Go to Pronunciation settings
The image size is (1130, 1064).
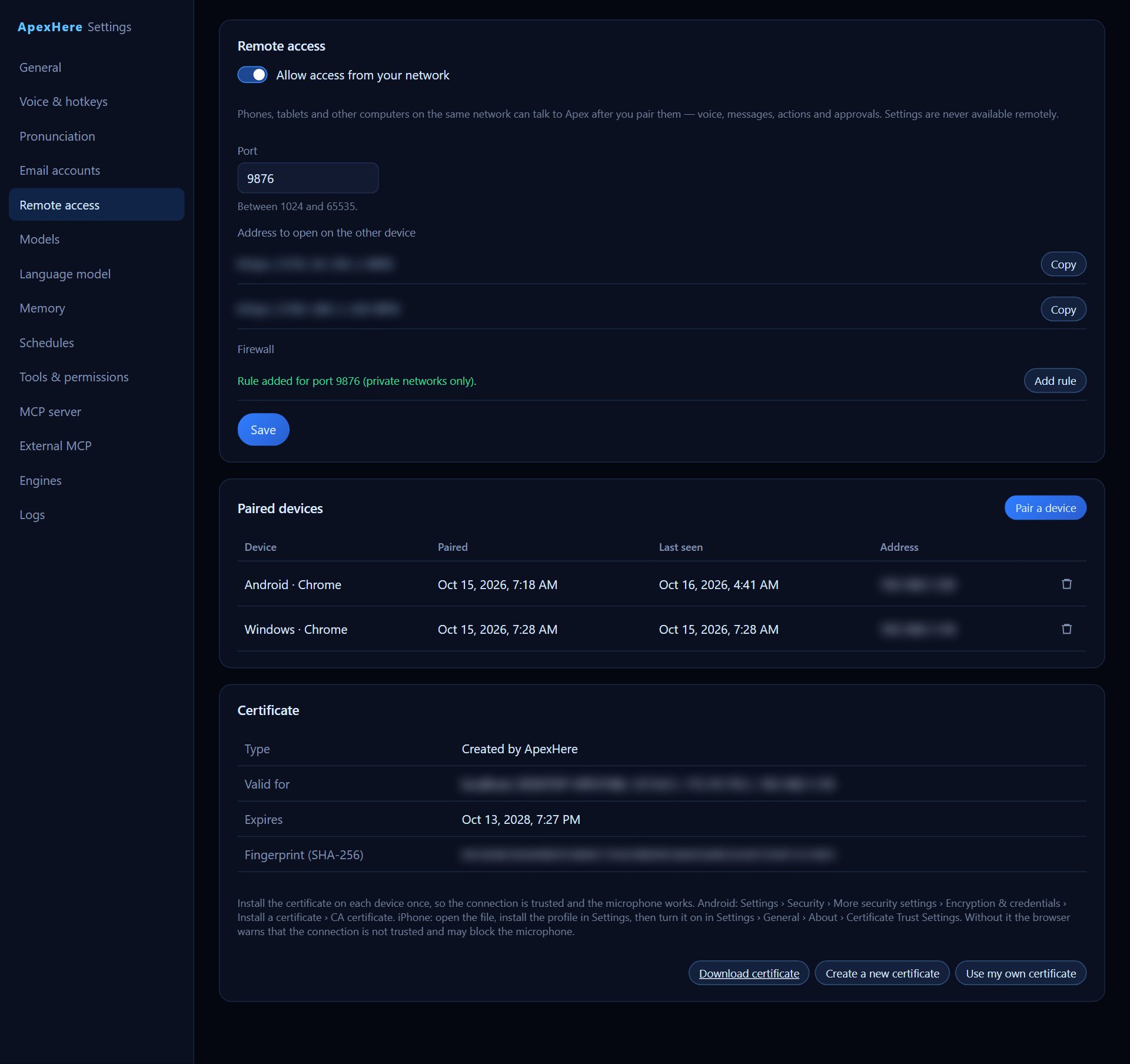pyautogui.click(x=97, y=136)
